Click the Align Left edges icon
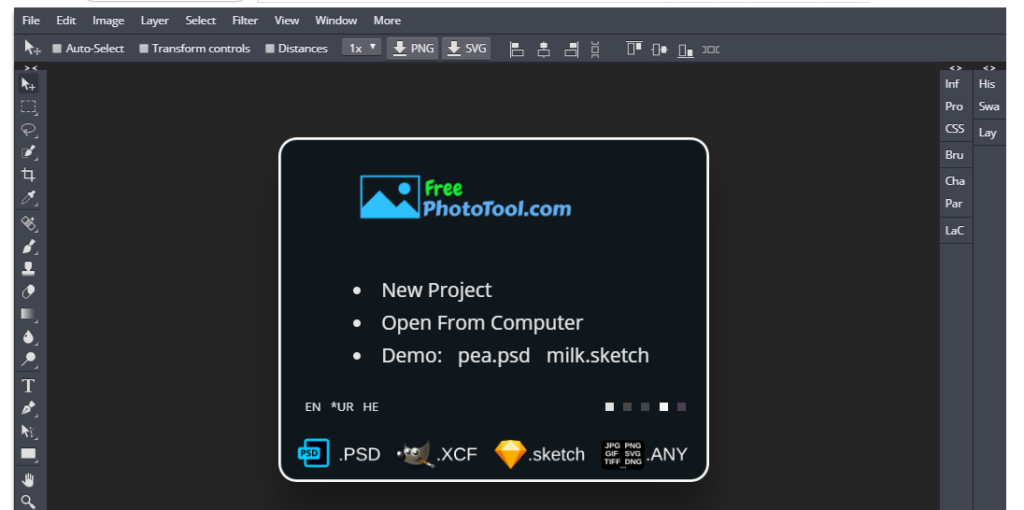The width and height of the screenshot is (1024, 510). tap(517, 49)
